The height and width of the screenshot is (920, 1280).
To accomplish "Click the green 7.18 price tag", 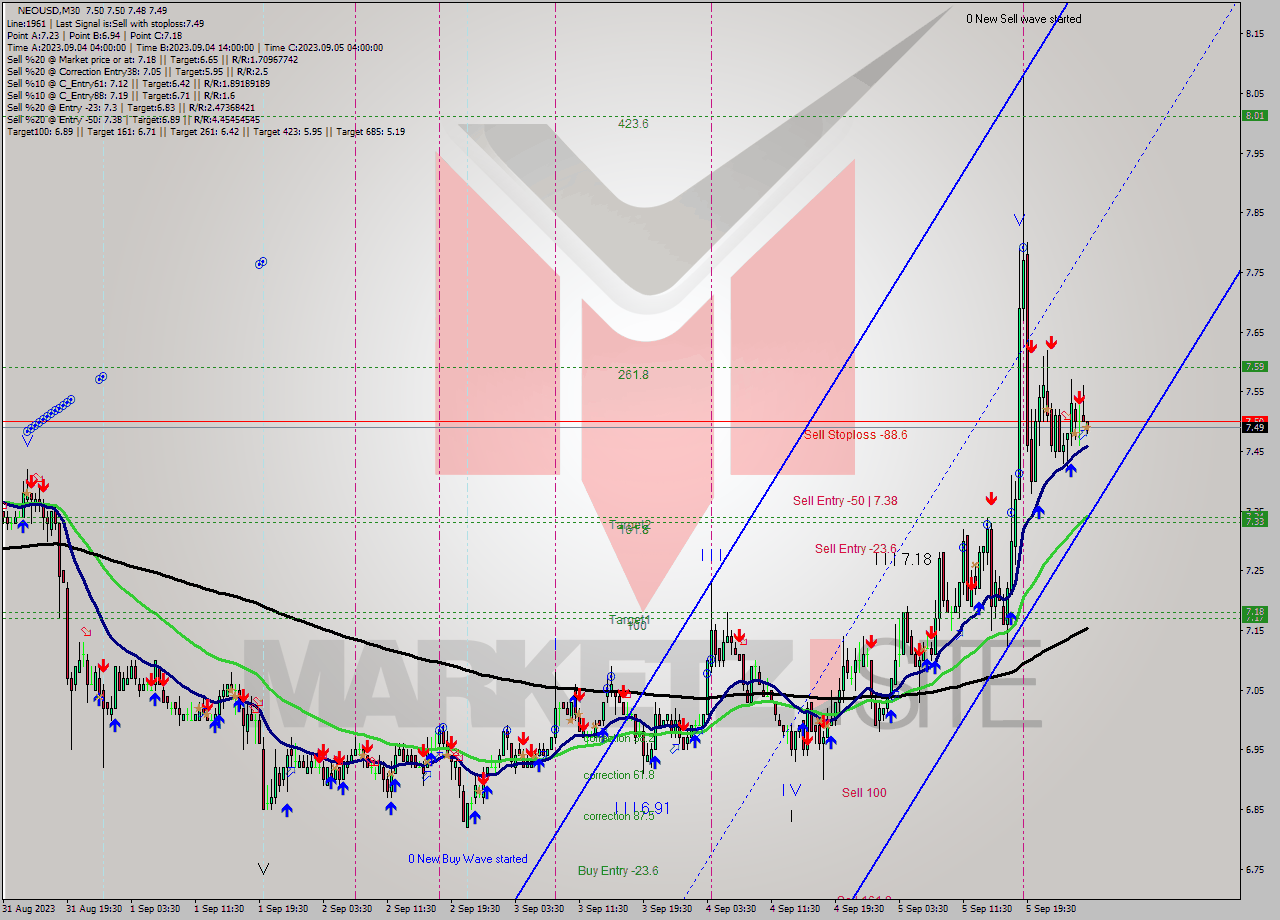I will click(x=1254, y=612).
